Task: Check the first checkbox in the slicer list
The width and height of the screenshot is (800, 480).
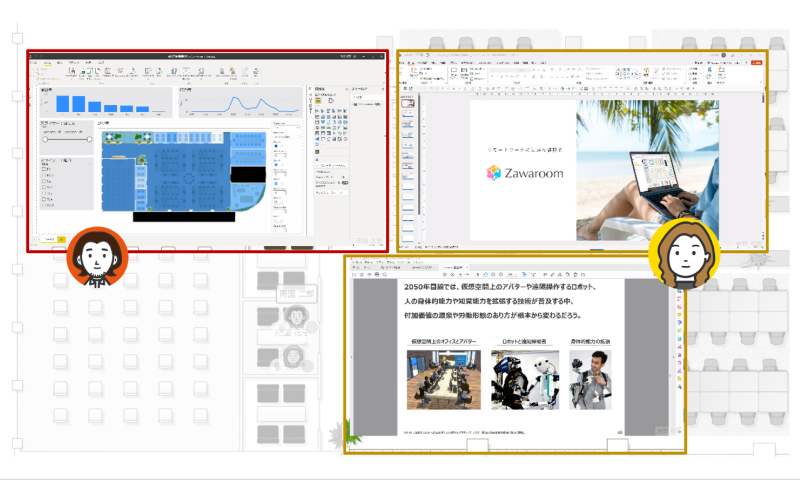Action: tap(44, 168)
